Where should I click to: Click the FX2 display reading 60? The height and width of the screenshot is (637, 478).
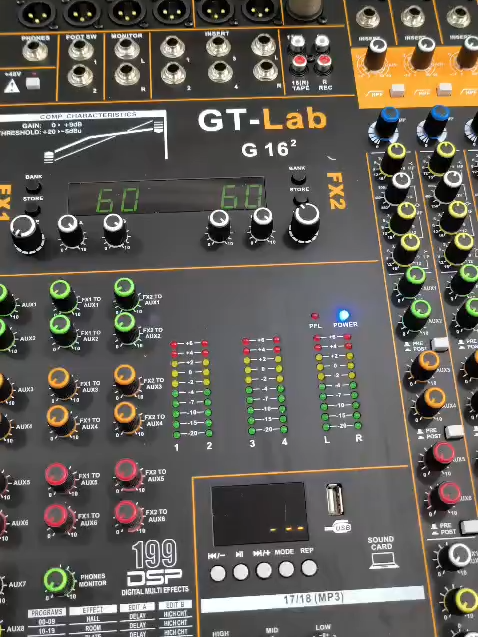point(241,196)
